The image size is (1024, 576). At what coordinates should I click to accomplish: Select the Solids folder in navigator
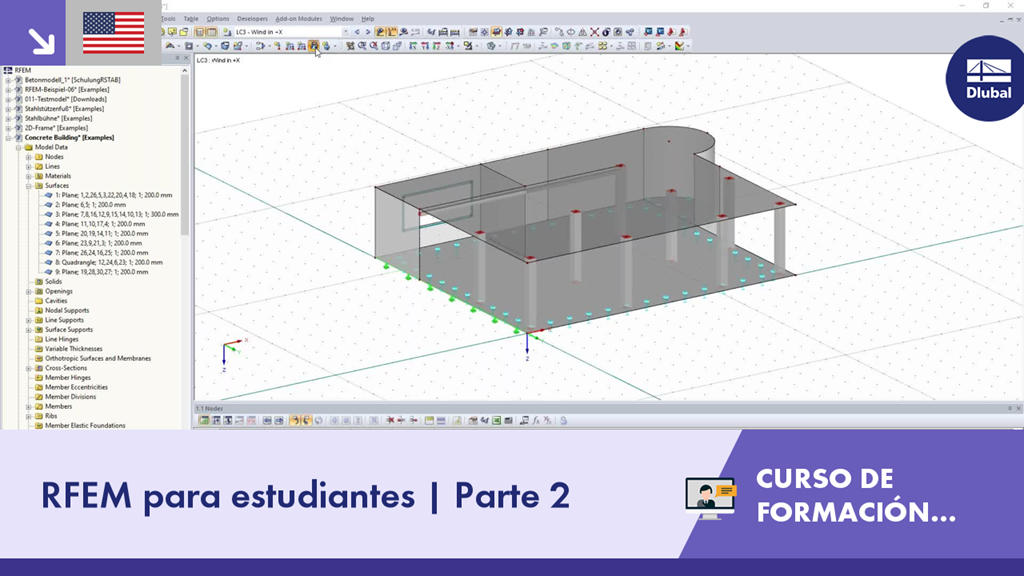coord(53,282)
